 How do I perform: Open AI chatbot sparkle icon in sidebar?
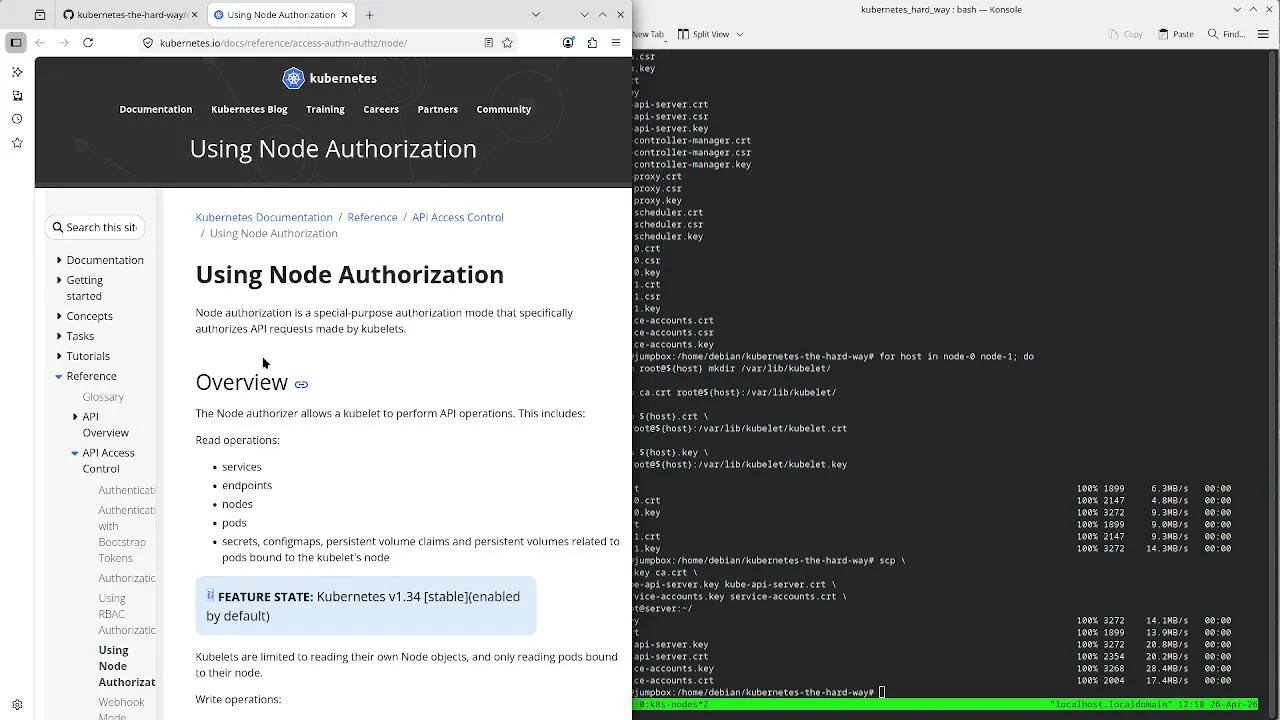click(17, 72)
